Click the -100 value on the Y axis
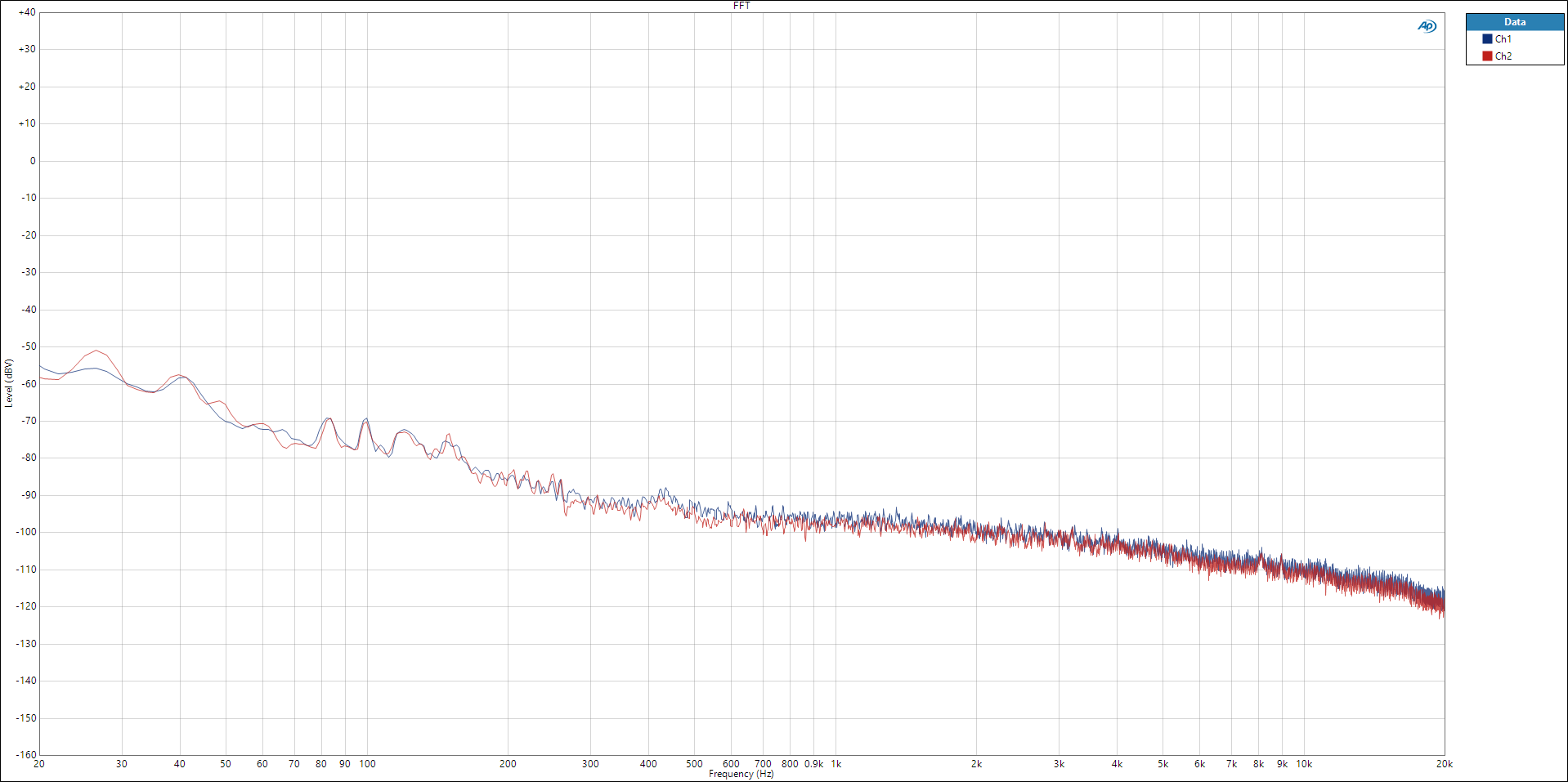1568x782 pixels. point(26,532)
